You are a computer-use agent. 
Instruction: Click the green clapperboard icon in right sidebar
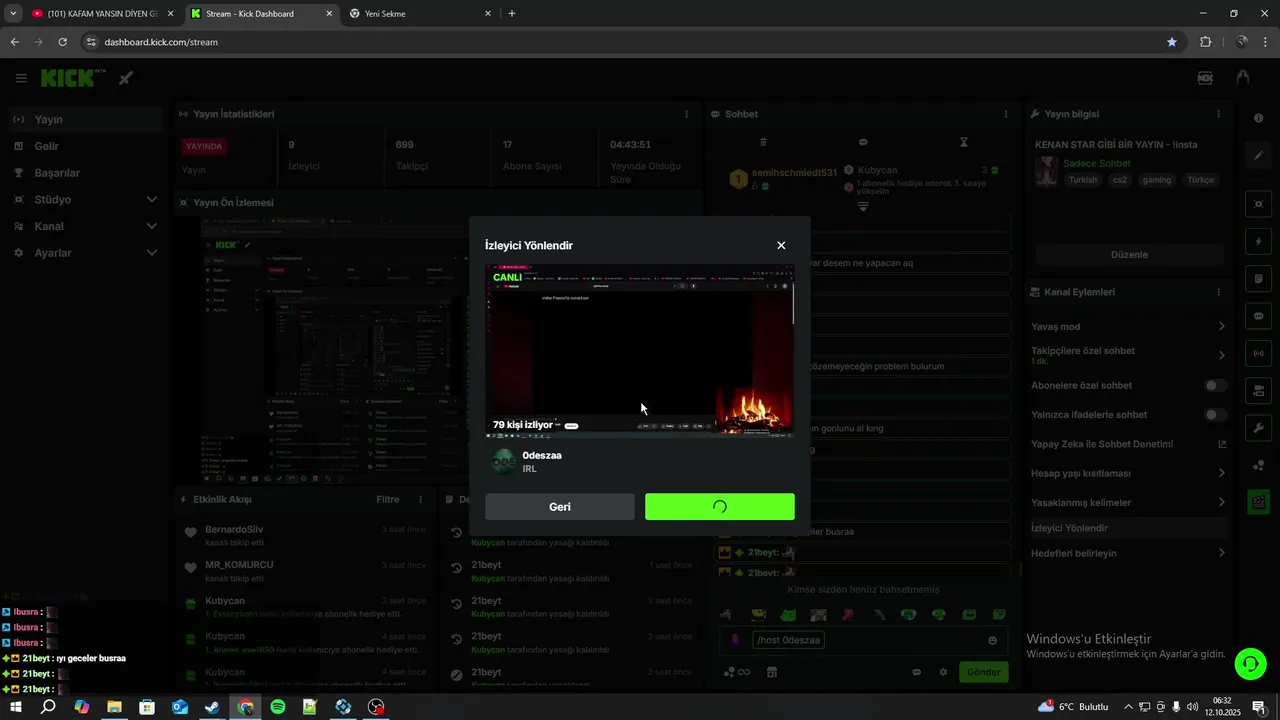point(1258,502)
